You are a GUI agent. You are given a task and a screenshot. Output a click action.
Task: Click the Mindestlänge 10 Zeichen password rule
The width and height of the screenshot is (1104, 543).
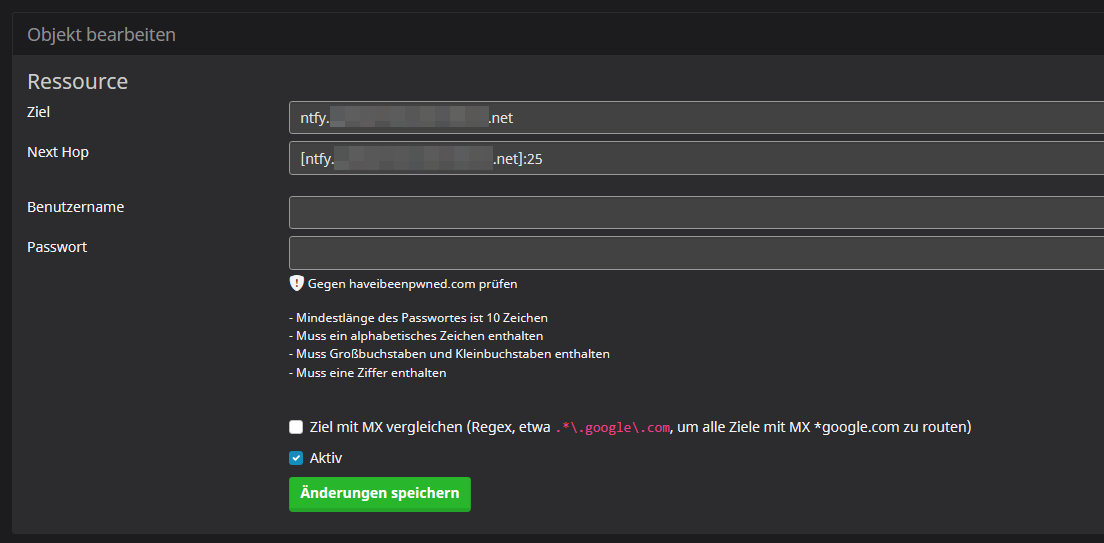click(418, 318)
